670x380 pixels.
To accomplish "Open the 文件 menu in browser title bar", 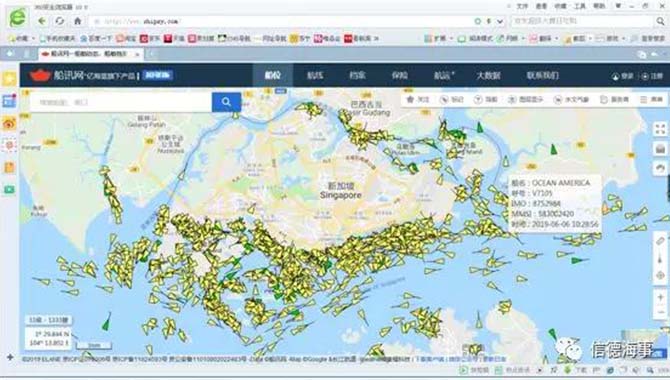I will (x=522, y=6).
